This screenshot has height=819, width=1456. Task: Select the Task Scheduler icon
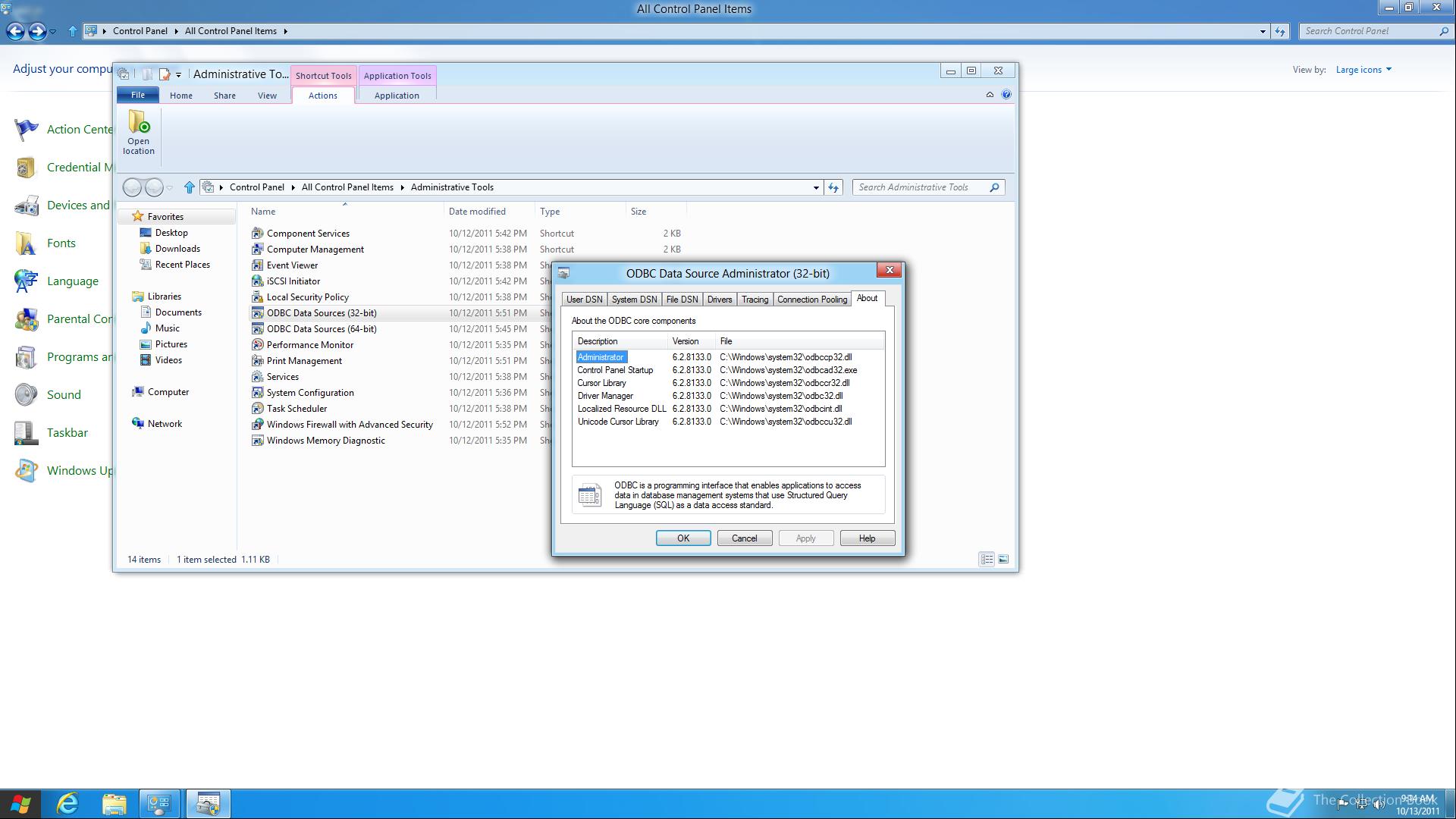[x=258, y=409]
